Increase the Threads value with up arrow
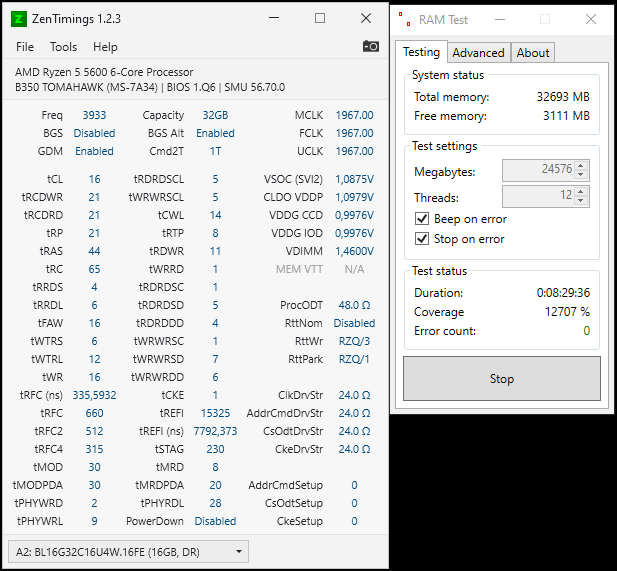The height and width of the screenshot is (571, 617). coord(581,191)
